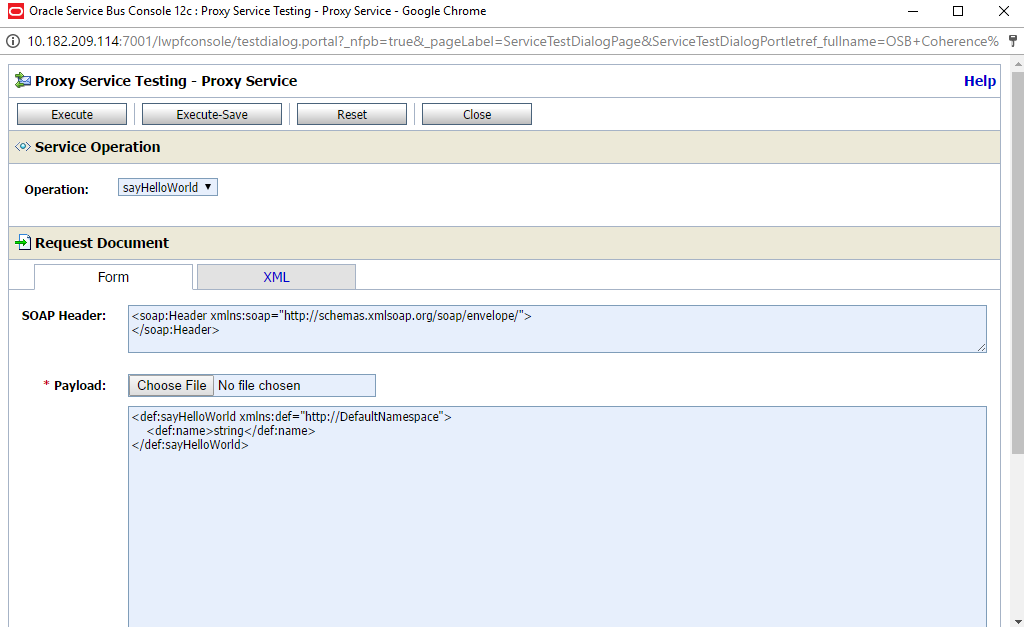
Task: Switch to the XML tab
Action: 276,277
